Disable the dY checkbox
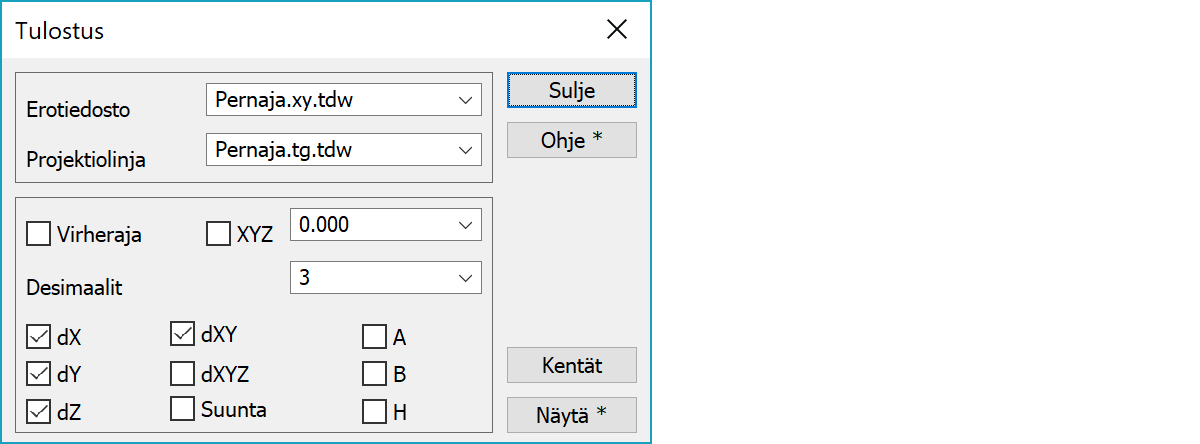The width and height of the screenshot is (1200, 444). coord(39,374)
